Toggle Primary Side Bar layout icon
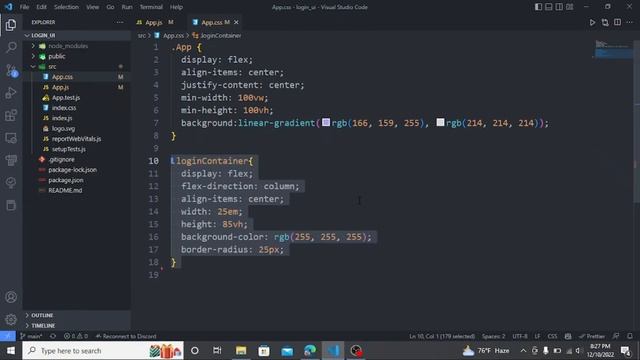 pos(538,7)
